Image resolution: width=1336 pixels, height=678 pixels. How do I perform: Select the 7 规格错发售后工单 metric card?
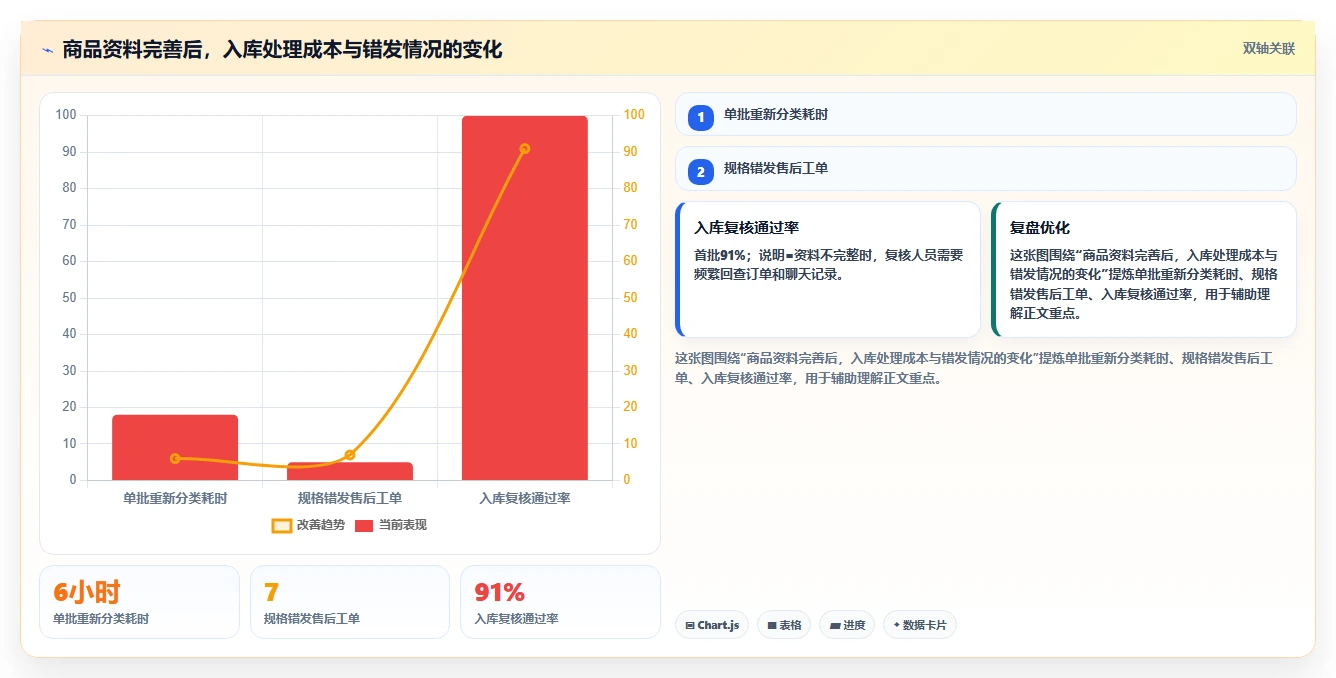tap(350, 602)
